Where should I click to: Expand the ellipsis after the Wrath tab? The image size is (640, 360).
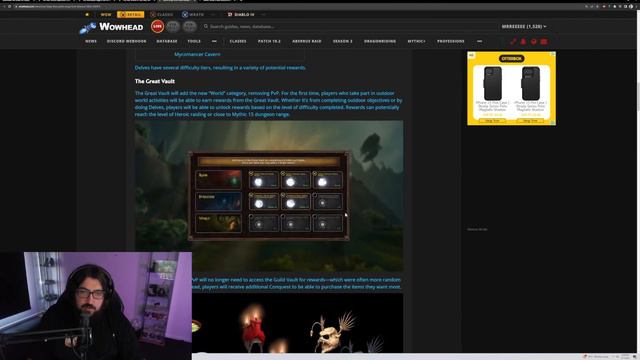pos(213,15)
